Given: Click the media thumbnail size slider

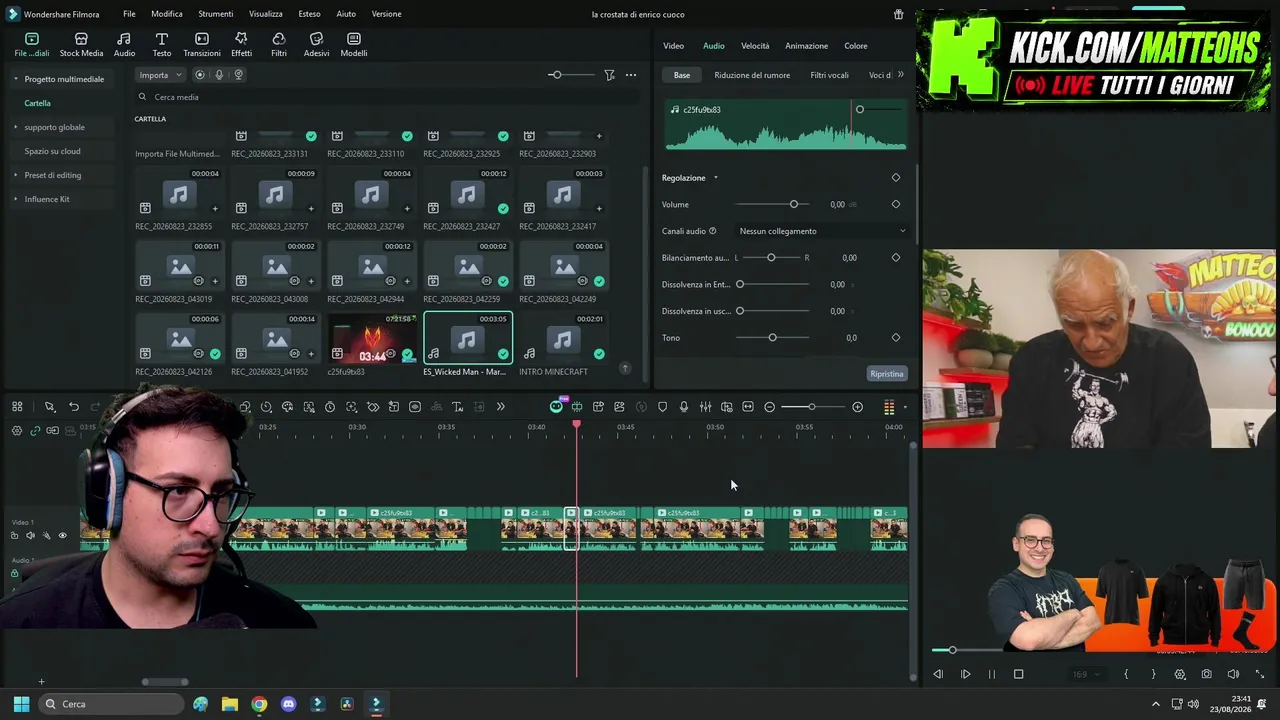Looking at the screenshot, I should coord(555,75).
